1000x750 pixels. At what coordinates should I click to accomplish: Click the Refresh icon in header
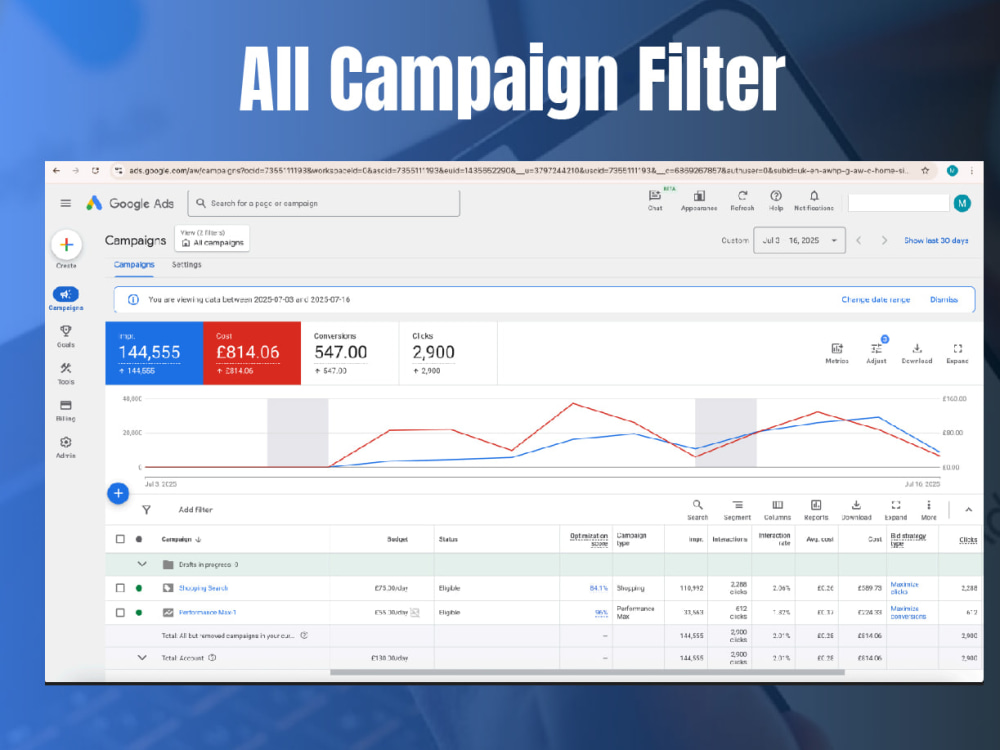742,200
